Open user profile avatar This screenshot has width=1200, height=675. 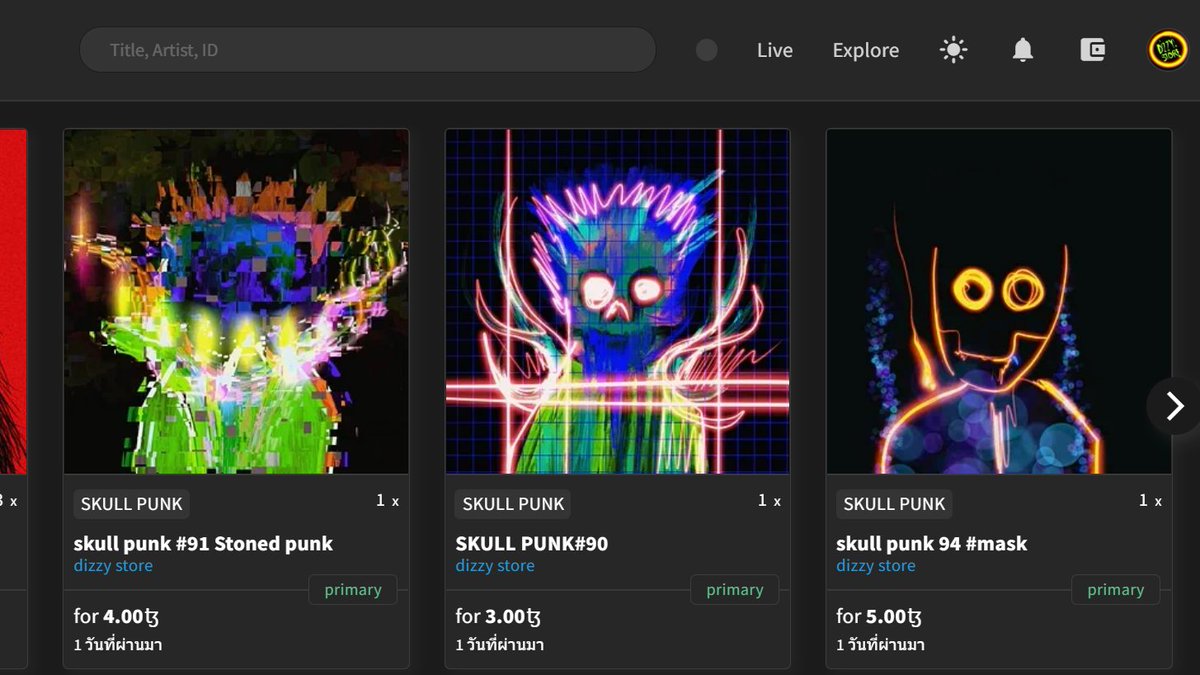(1166, 50)
